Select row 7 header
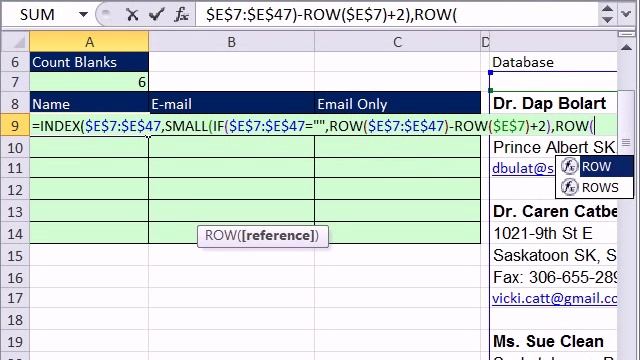 tap(16, 82)
